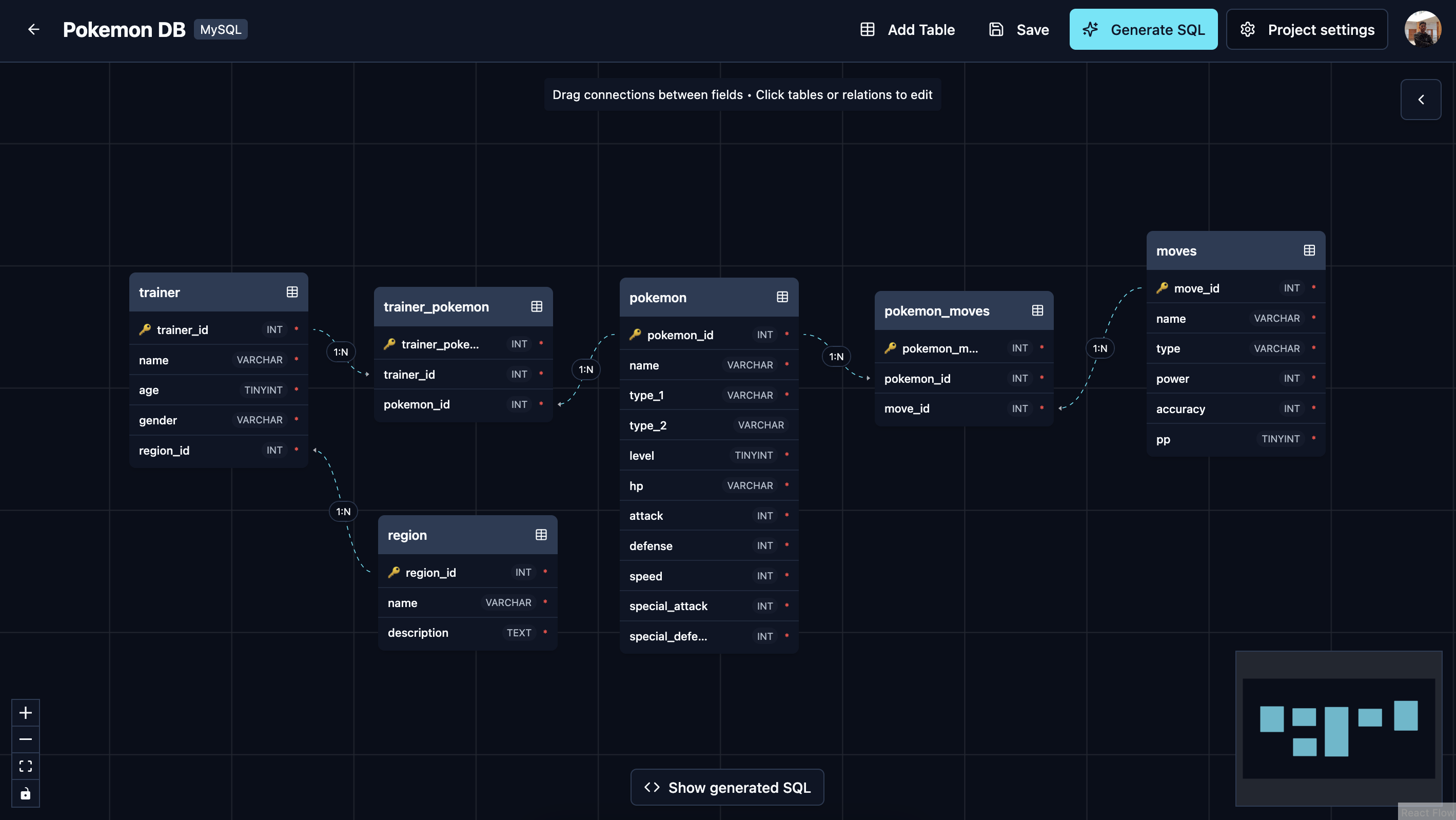Click 1:N relation label between moves and pokemon_moves
This screenshot has width=1456, height=820.
[1099, 348]
